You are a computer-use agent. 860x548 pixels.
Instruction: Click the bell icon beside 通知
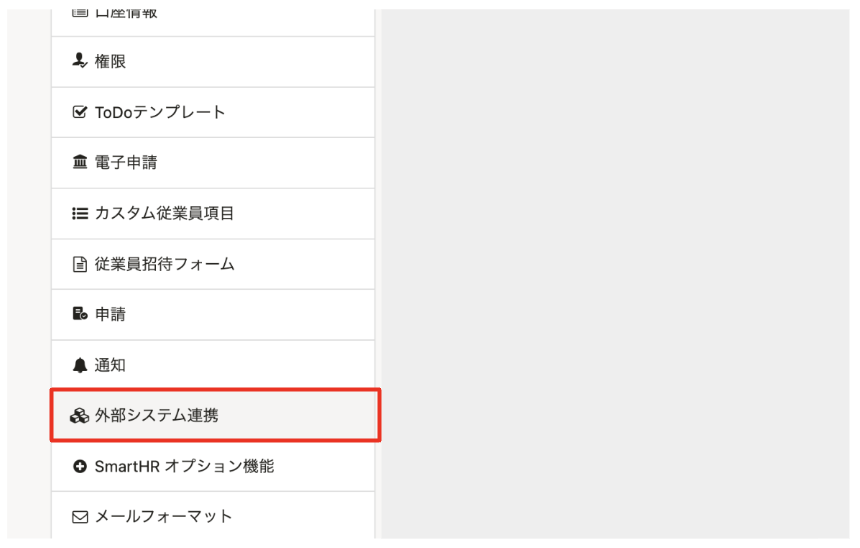click(x=80, y=365)
